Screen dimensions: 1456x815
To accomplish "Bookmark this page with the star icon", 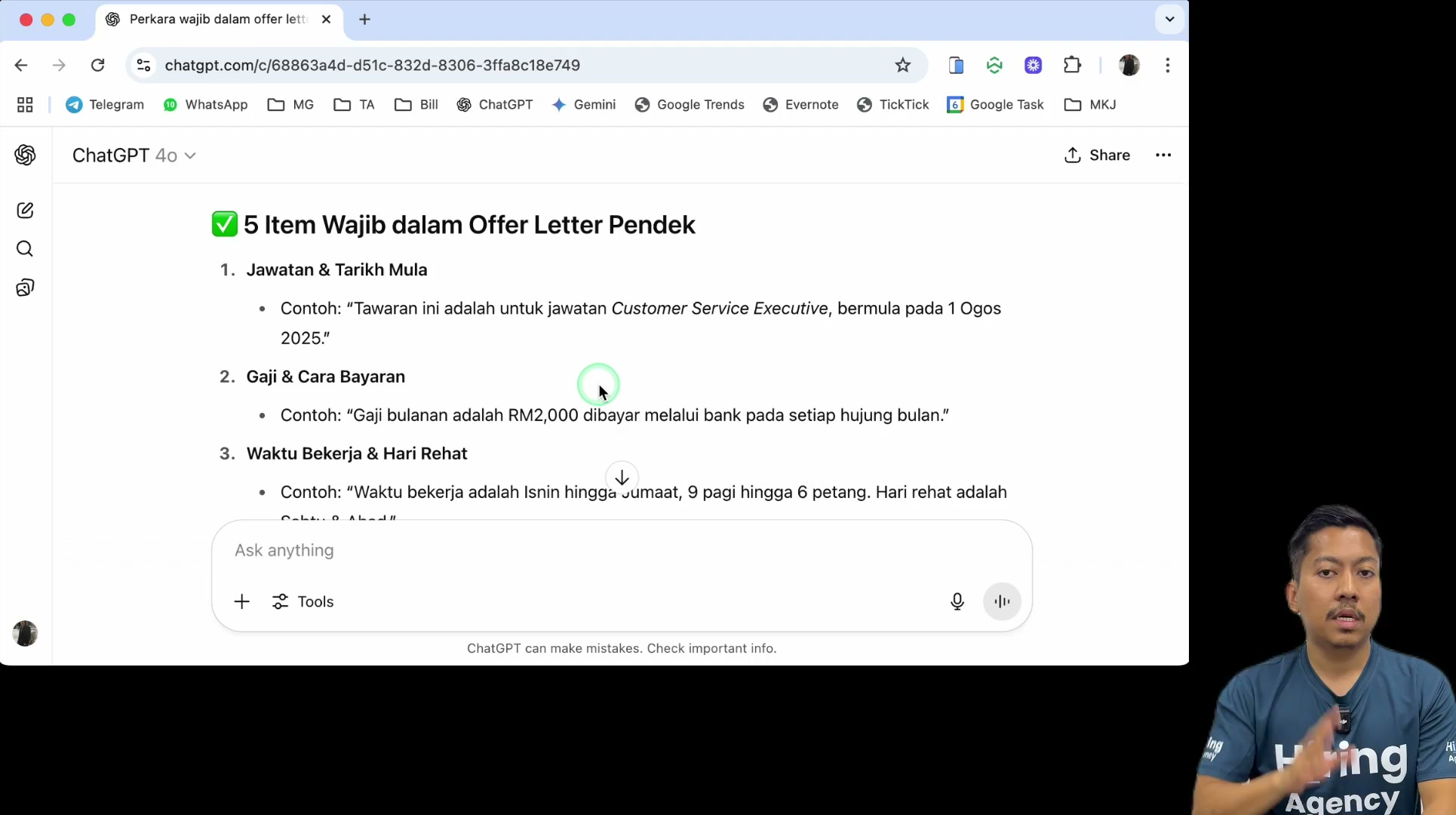I will (903, 66).
